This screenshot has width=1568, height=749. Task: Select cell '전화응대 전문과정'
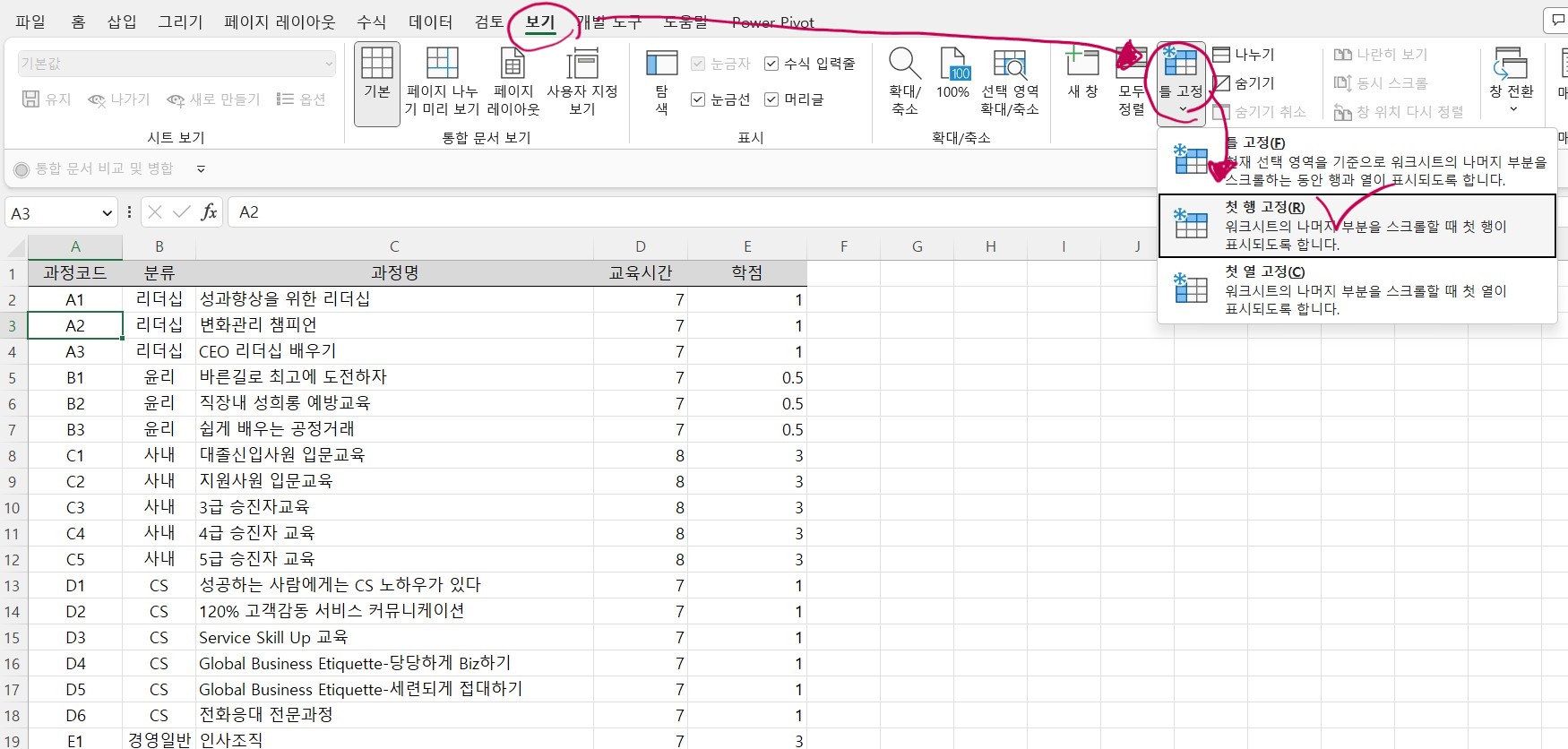[x=394, y=715]
